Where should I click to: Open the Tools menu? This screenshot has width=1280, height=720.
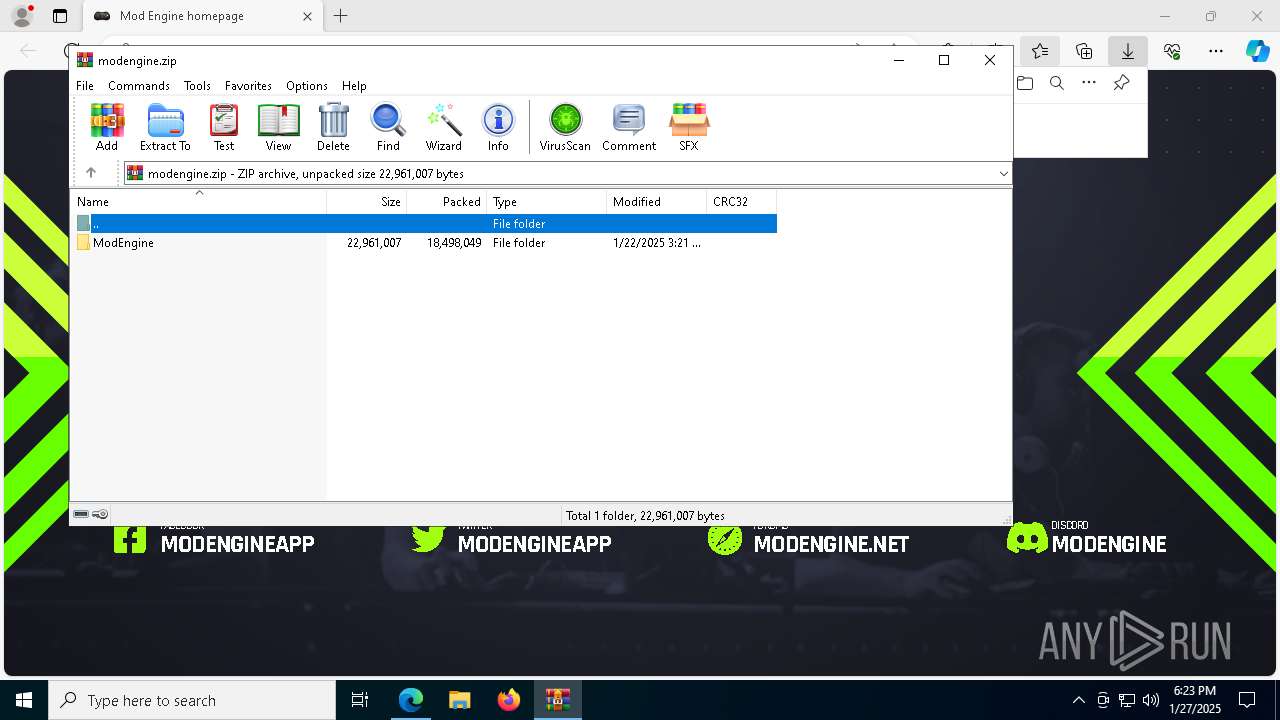tap(197, 86)
